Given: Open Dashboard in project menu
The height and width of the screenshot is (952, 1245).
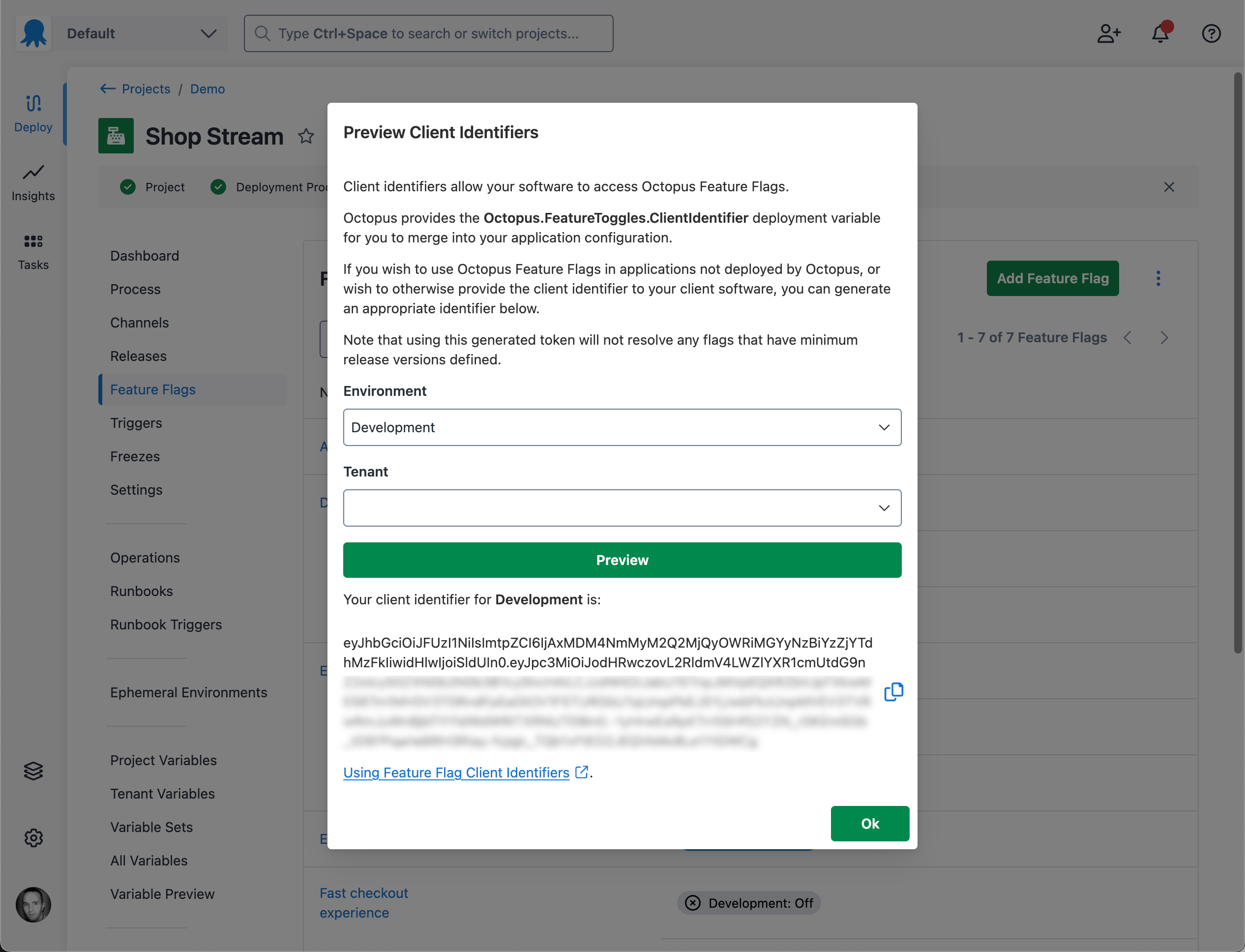Looking at the screenshot, I should (145, 256).
